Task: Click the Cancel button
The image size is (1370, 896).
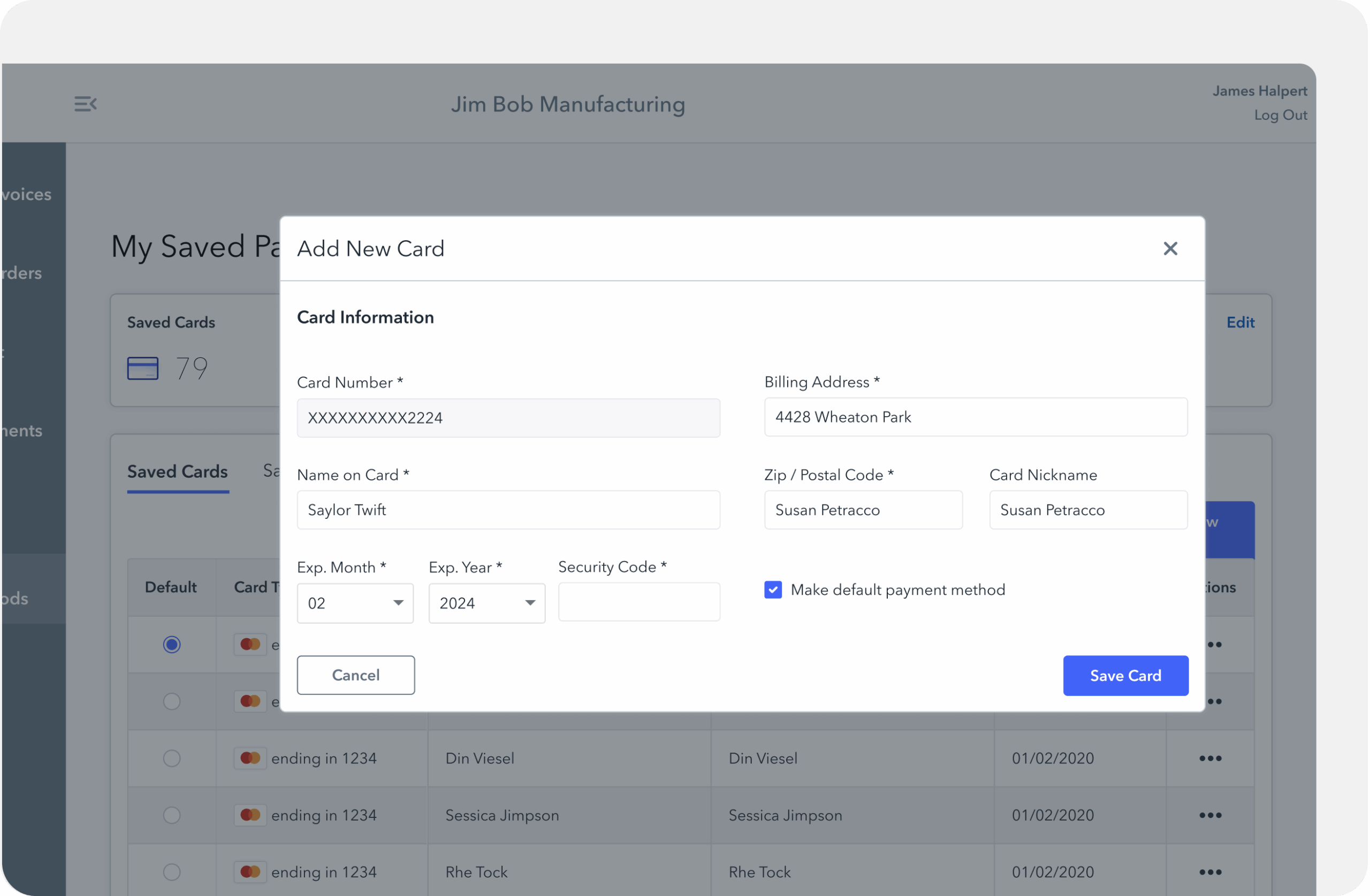Action: (x=356, y=676)
